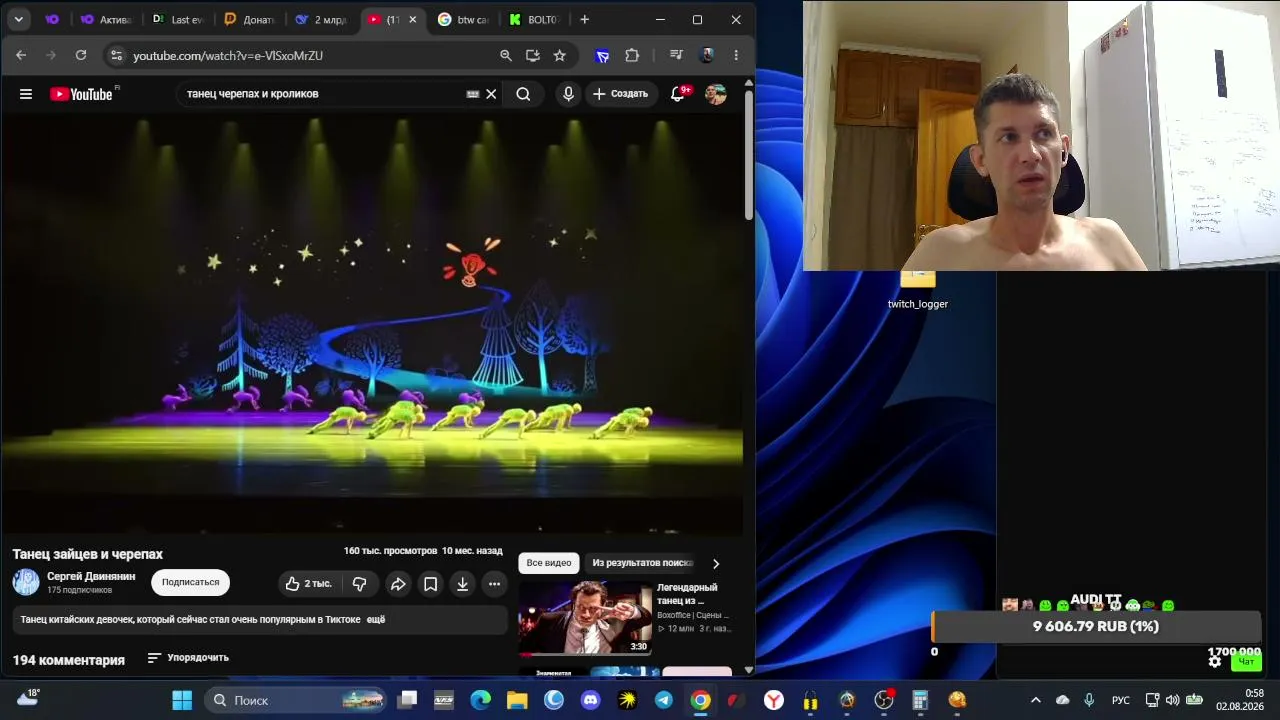Show hidden system tray icons chevron
Screen dimensions: 1280x720
tap(1035, 700)
